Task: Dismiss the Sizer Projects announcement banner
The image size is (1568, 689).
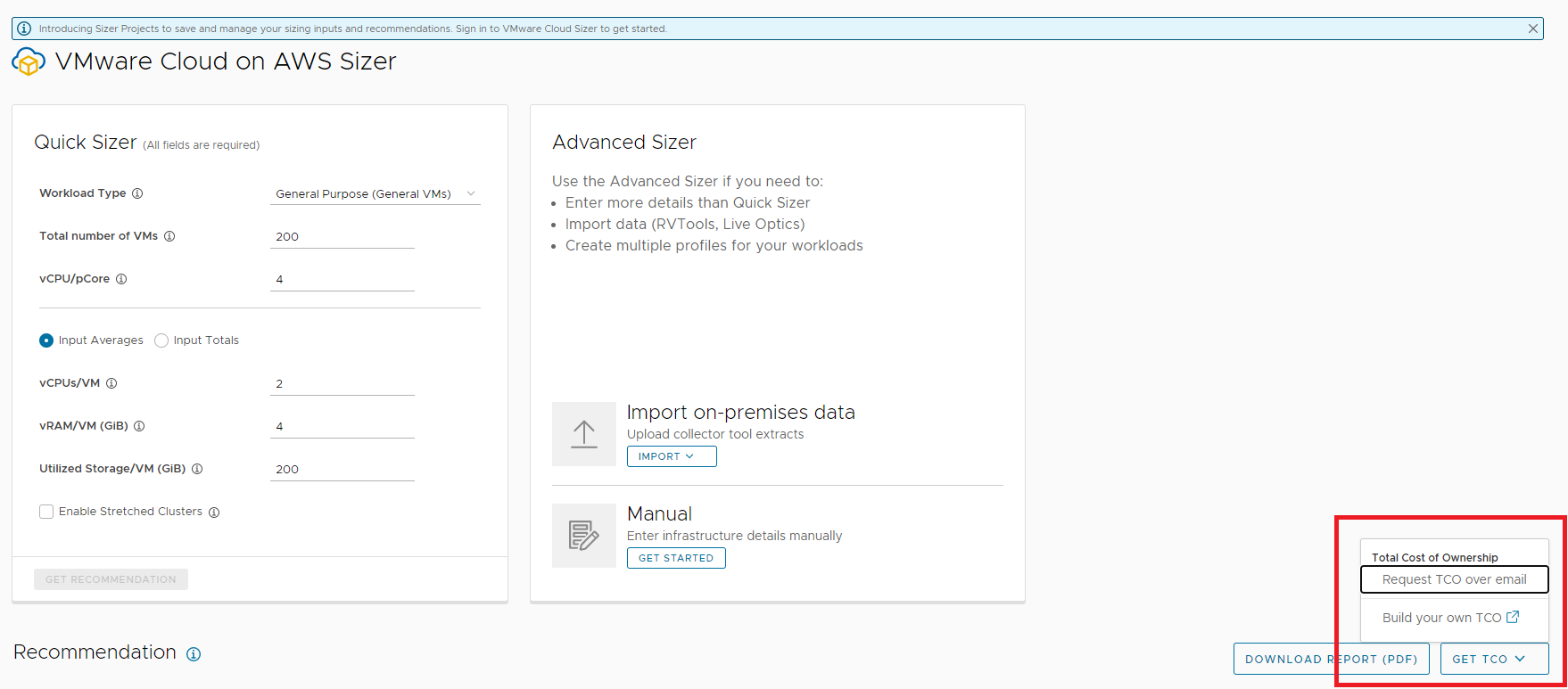Action: (x=1533, y=29)
